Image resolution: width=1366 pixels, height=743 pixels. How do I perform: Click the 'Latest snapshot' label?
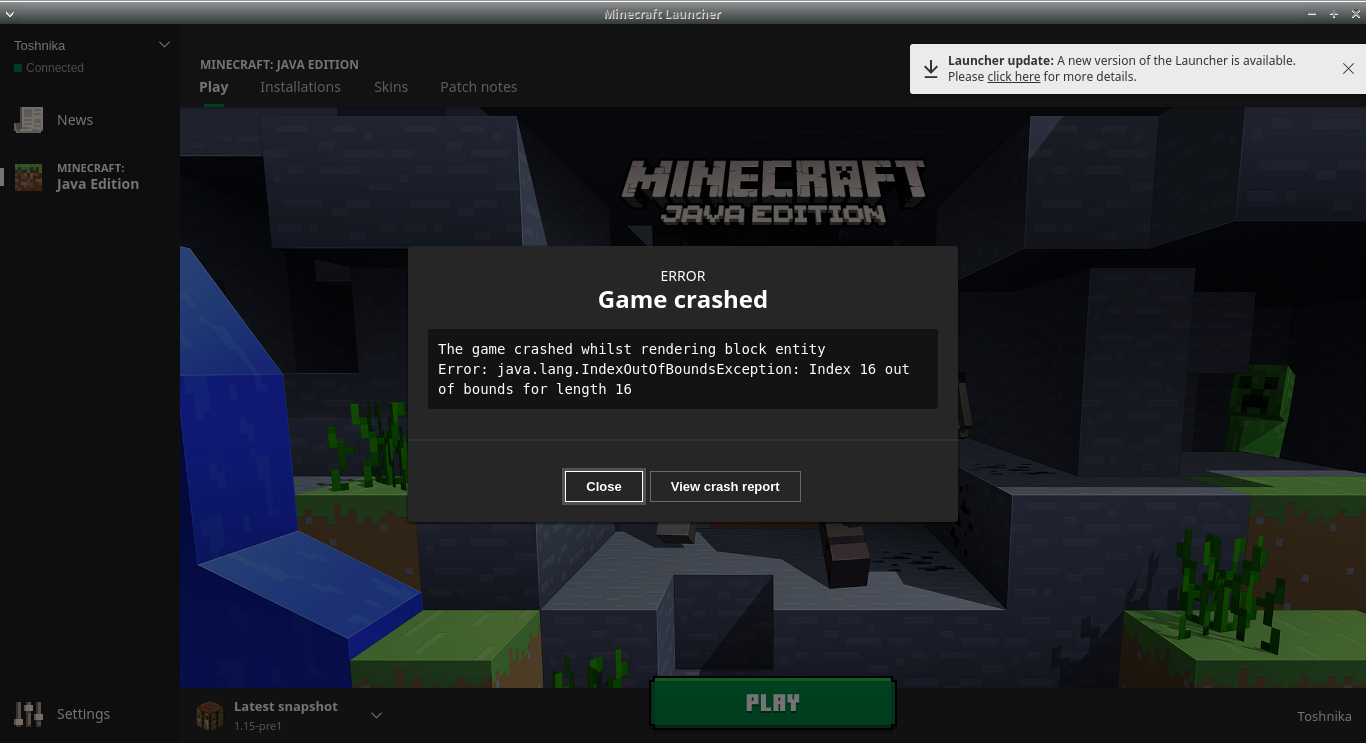coord(286,706)
